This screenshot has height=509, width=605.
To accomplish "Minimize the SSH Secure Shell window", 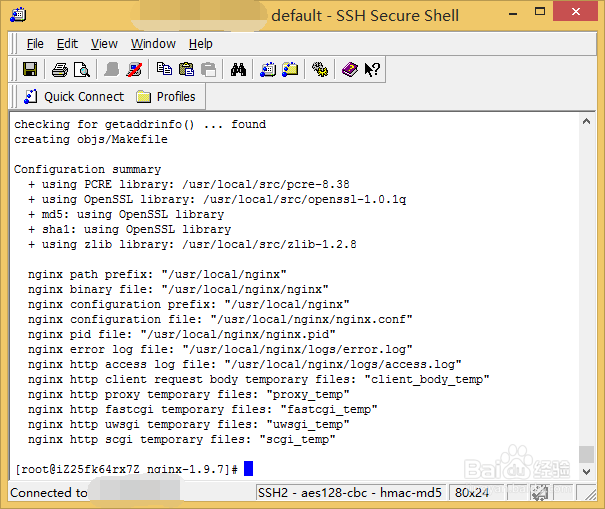I will click(513, 12).
